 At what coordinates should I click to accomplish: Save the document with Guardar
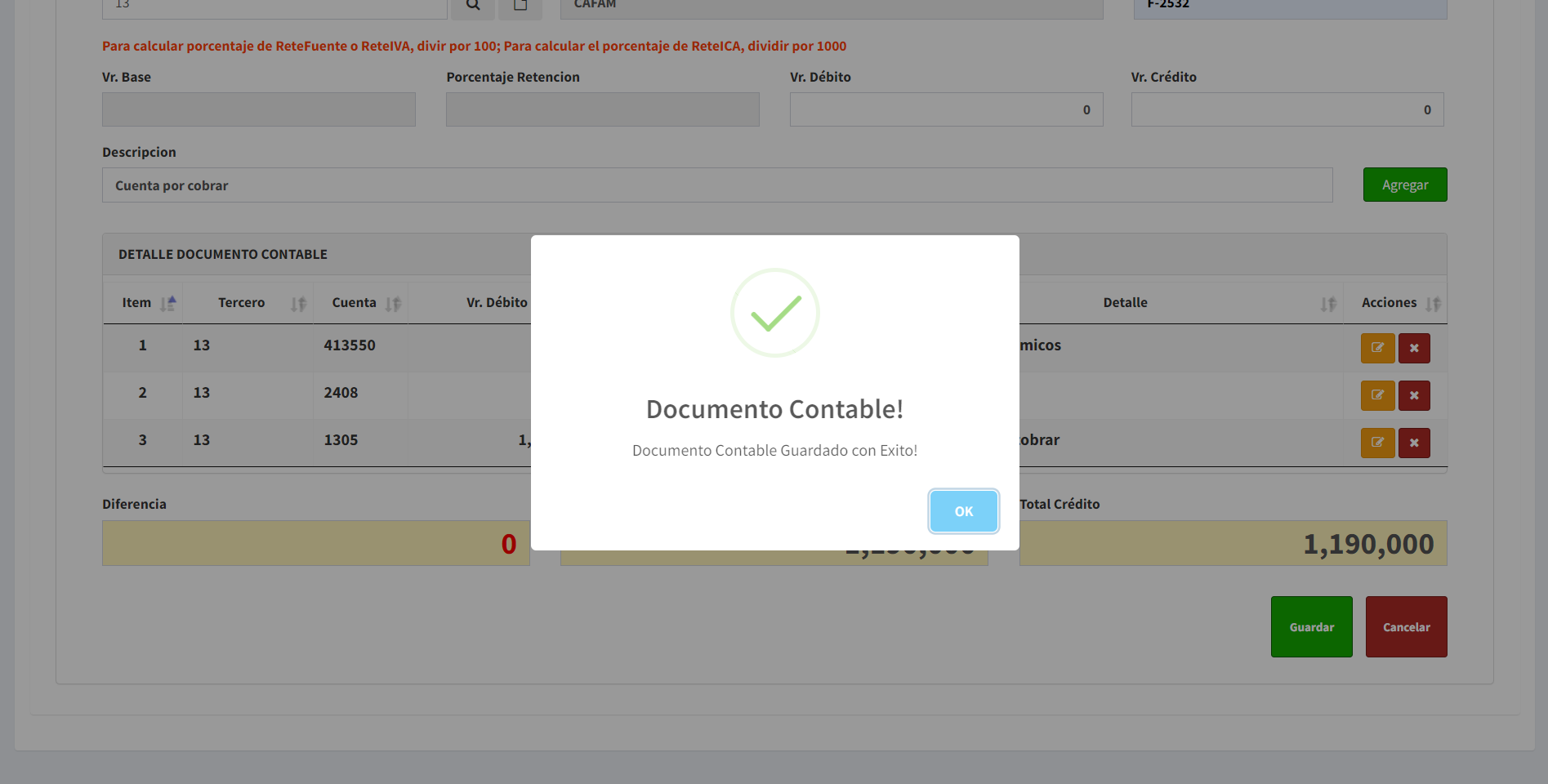pyautogui.click(x=1311, y=627)
